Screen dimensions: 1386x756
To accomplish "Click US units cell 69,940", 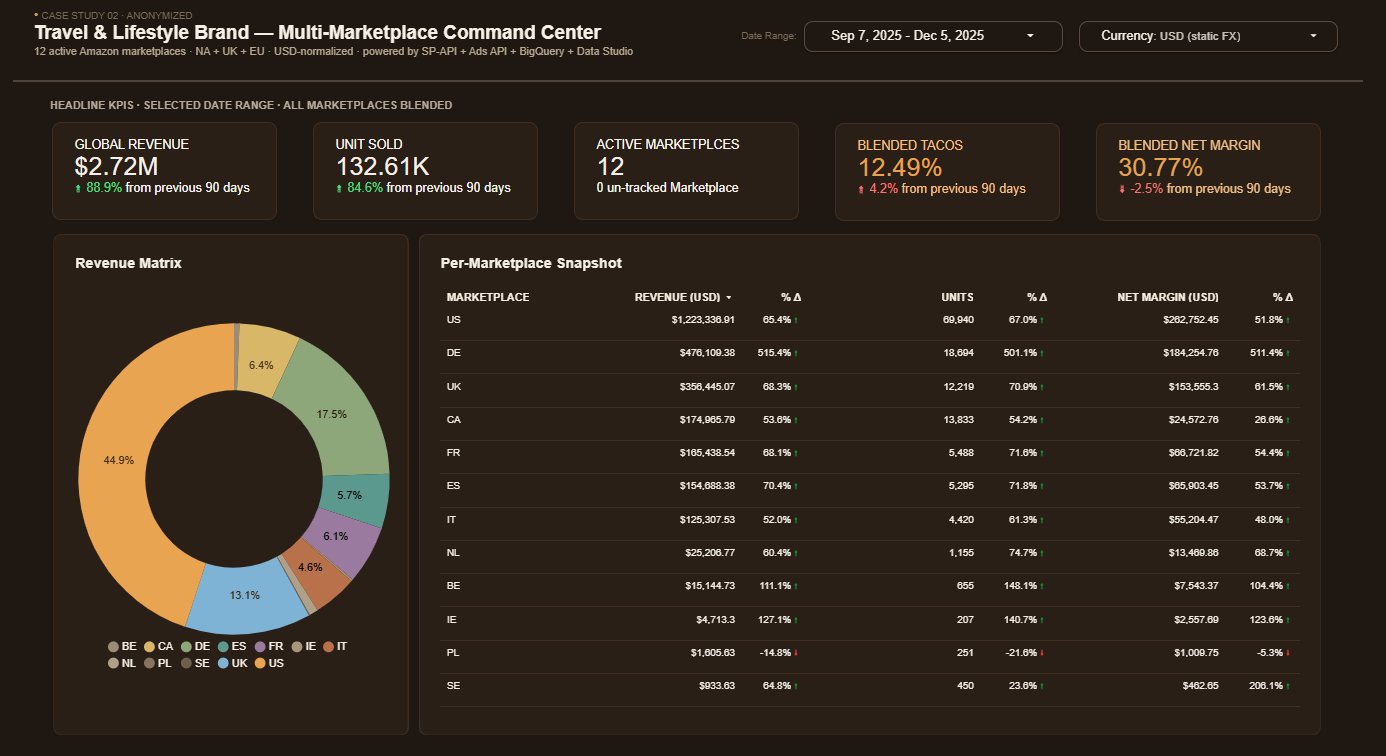I will tap(958, 320).
